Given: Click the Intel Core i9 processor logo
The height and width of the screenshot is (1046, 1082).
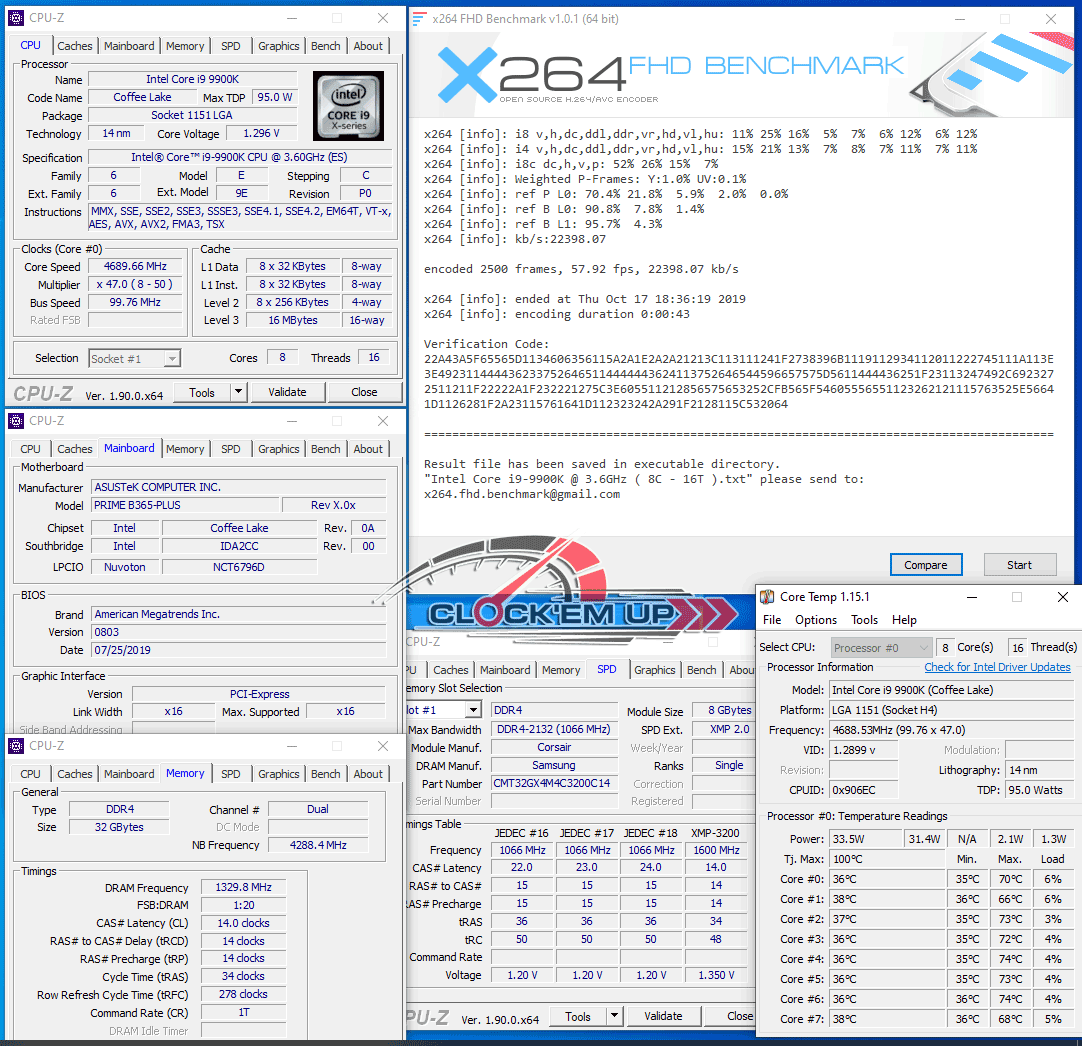Looking at the screenshot, I should [x=348, y=105].
